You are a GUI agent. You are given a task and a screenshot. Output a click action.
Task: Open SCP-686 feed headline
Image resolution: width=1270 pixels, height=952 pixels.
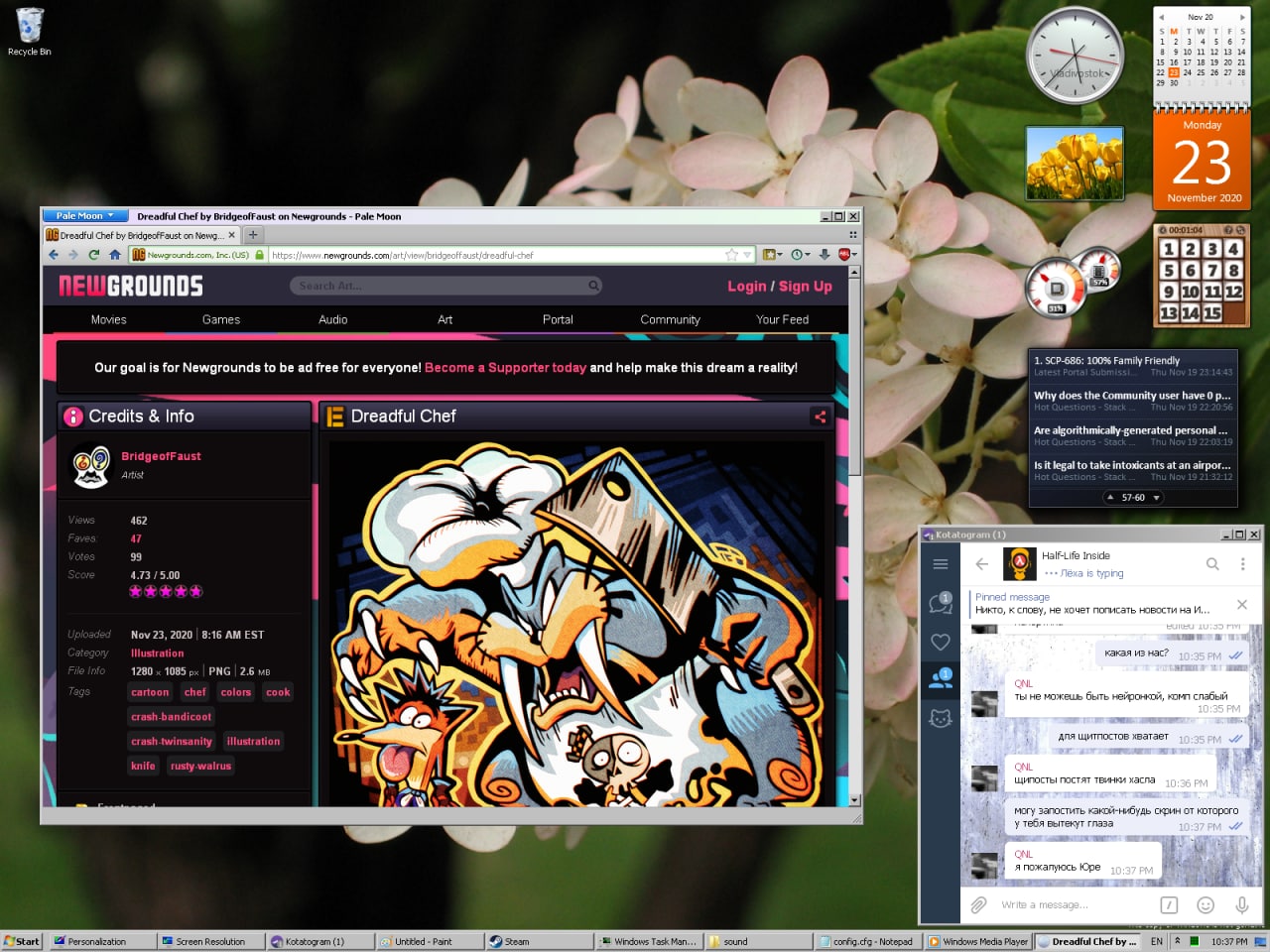[1133, 366]
